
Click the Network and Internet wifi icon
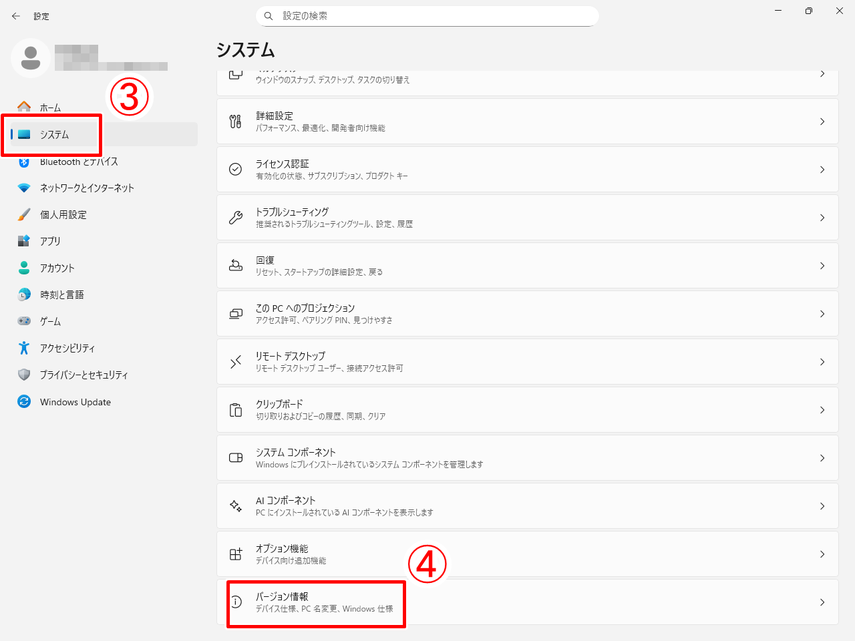24,188
